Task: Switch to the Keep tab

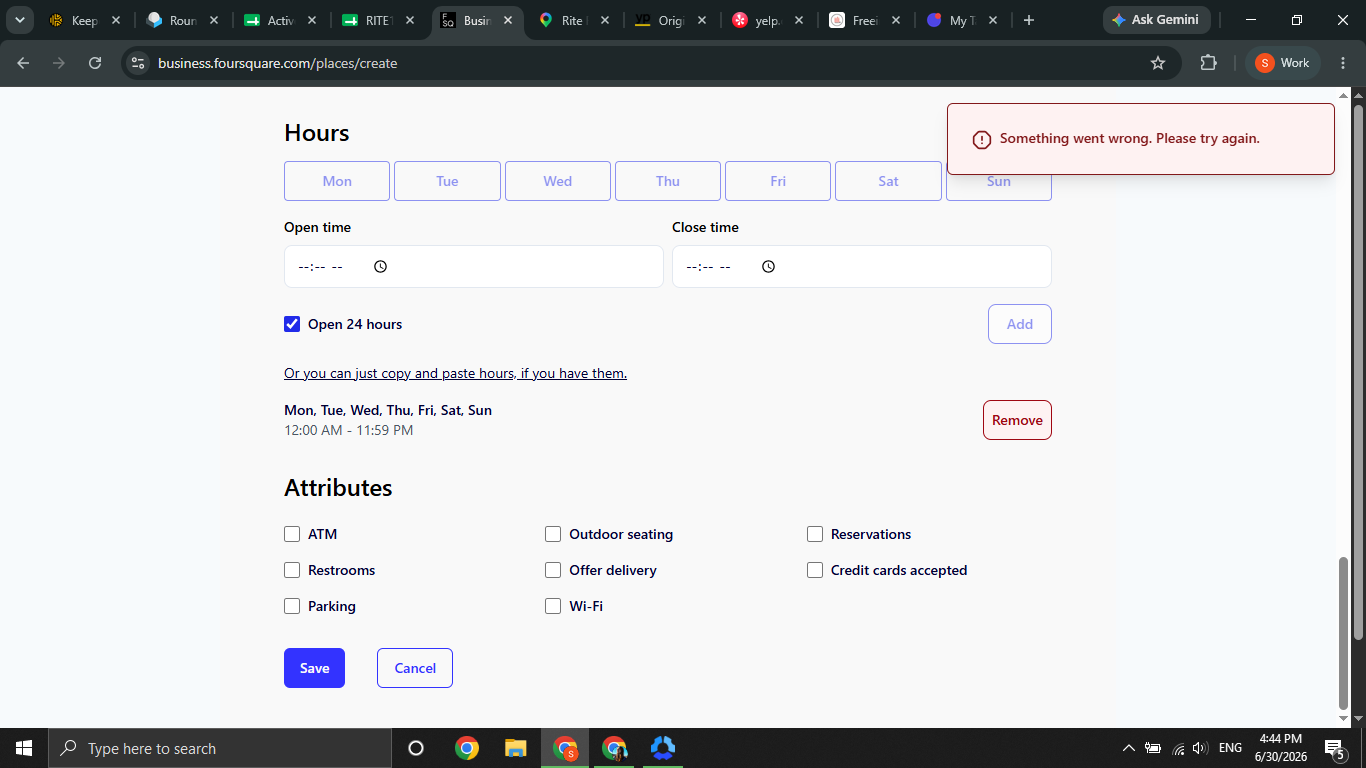Action: pos(83,20)
